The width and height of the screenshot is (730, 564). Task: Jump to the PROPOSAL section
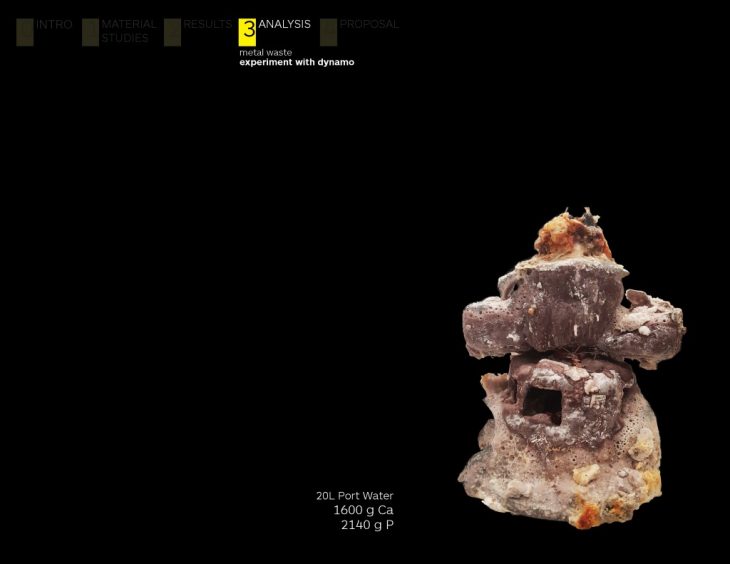point(369,24)
